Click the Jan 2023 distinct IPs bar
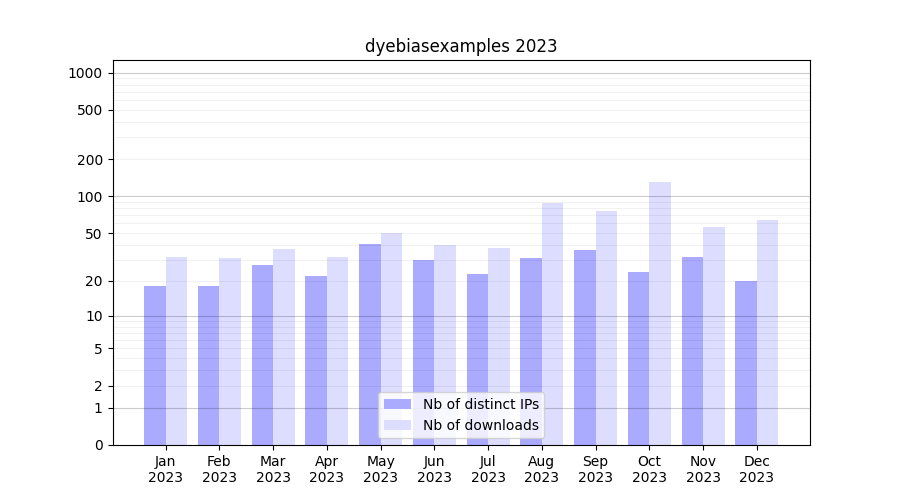 tap(155, 365)
